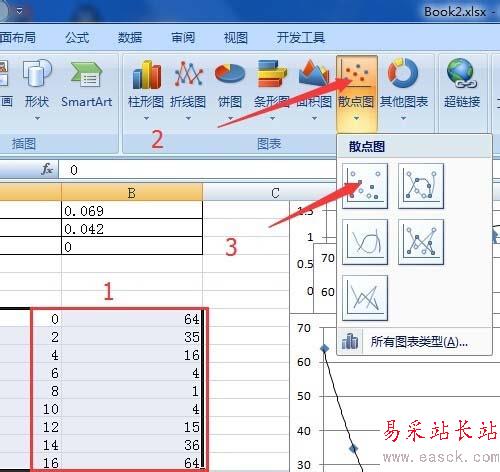Image resolution: width=500 pixels, height=472 pixels.
Task: Switch to the Formulas (公式) tab
Action: [77, 37]
